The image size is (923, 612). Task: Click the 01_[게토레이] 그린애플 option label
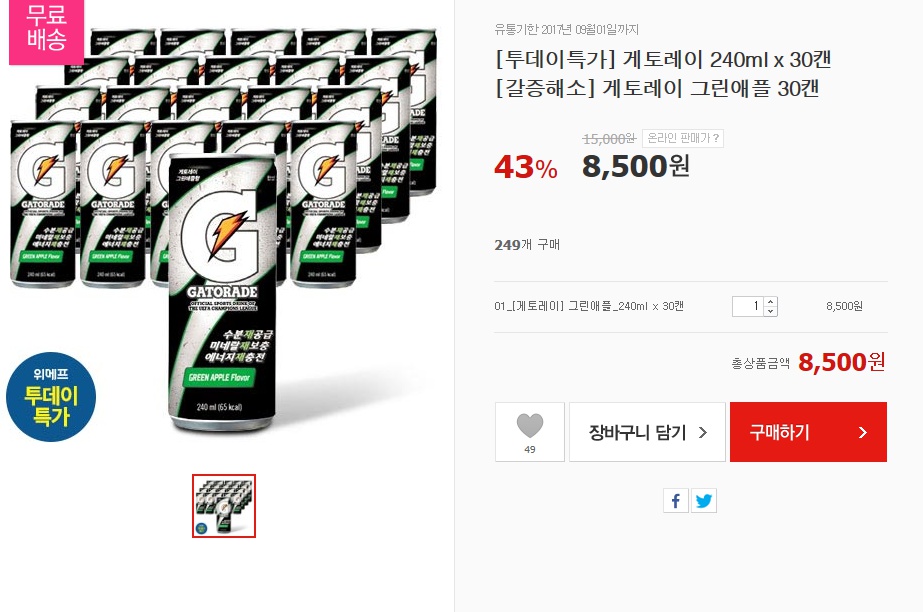point(589,306)
